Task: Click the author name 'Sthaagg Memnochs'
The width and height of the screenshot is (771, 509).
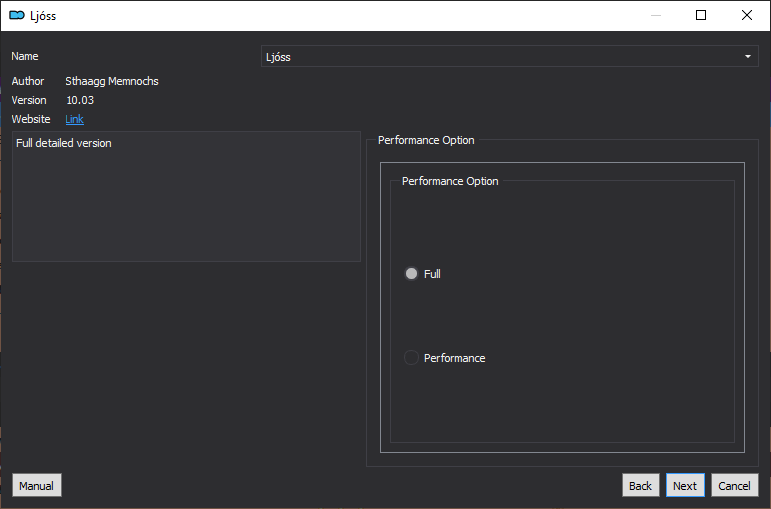Action: pos(112,81)
